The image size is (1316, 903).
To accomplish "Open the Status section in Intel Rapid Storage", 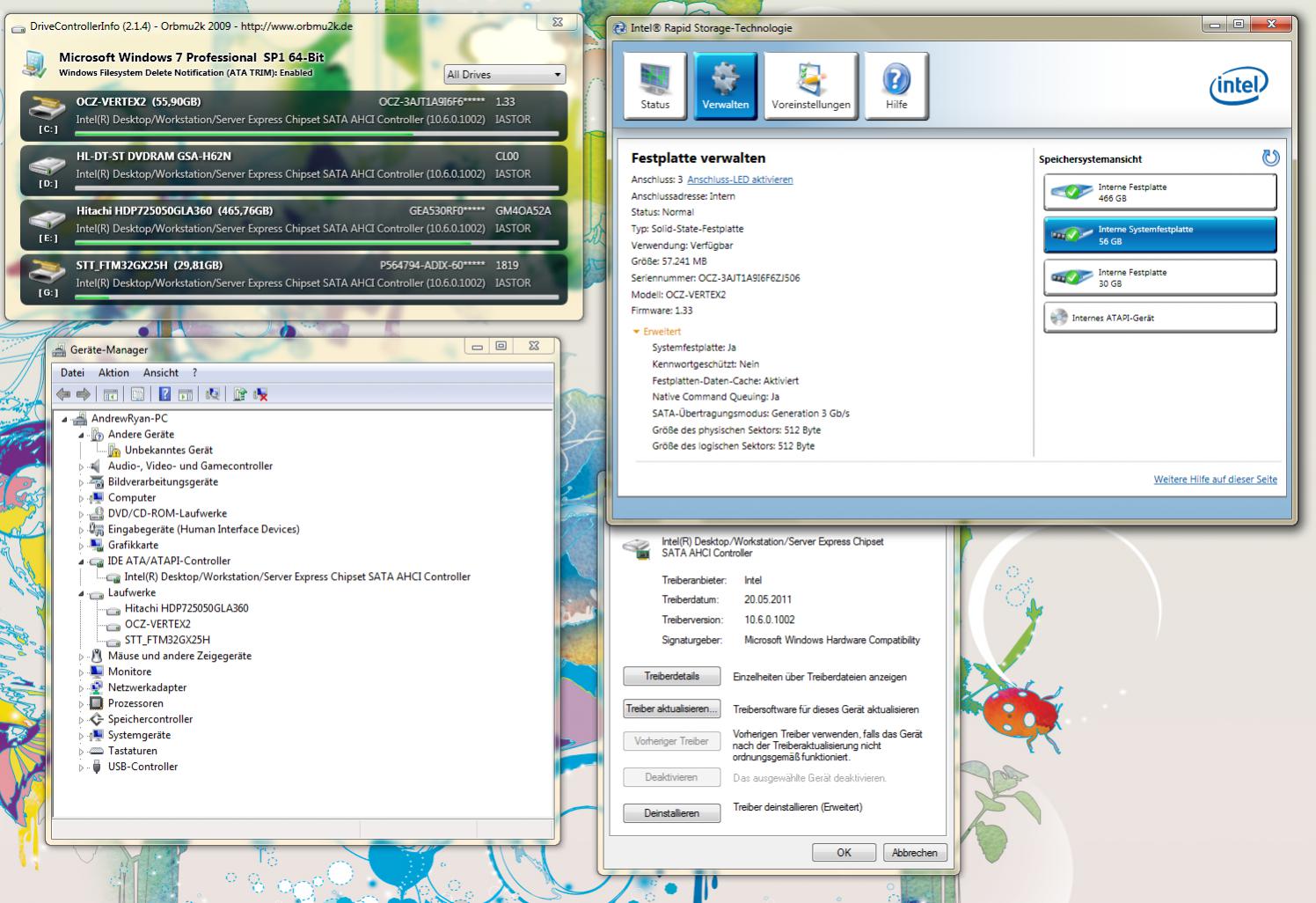I will (654, 86).
